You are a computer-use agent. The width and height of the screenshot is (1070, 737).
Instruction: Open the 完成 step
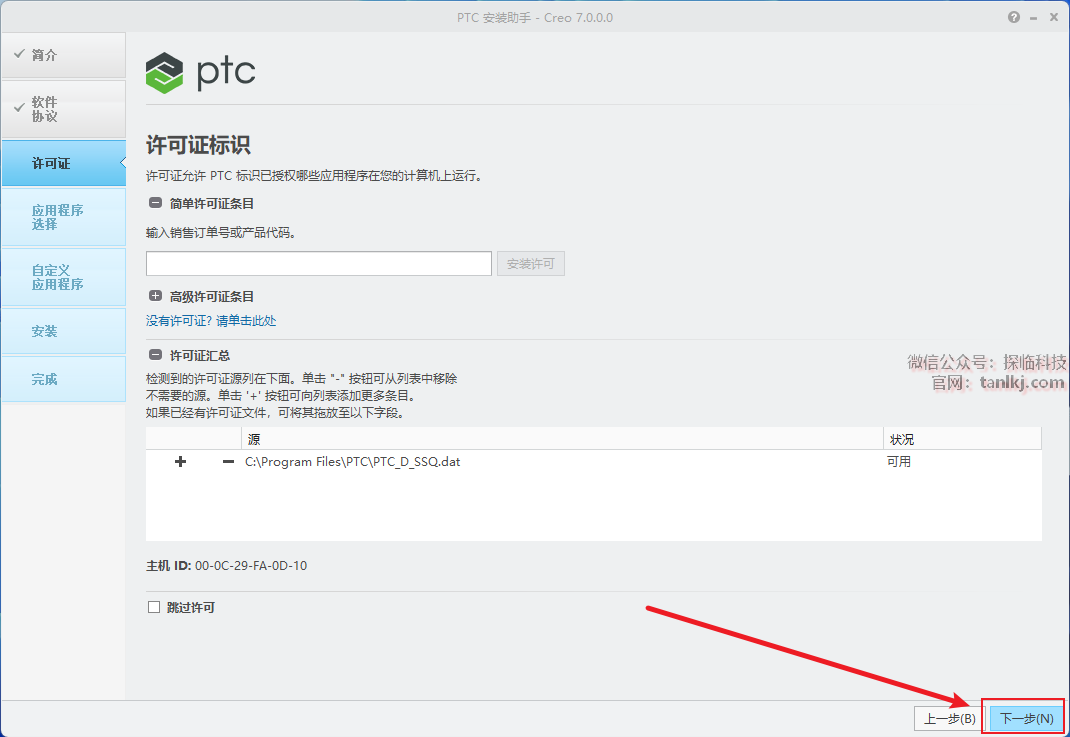point(63,379)
